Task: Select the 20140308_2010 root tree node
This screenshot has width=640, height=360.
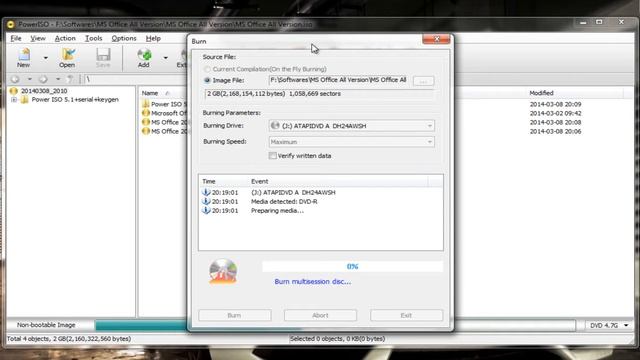Action: tap(44, 91)
